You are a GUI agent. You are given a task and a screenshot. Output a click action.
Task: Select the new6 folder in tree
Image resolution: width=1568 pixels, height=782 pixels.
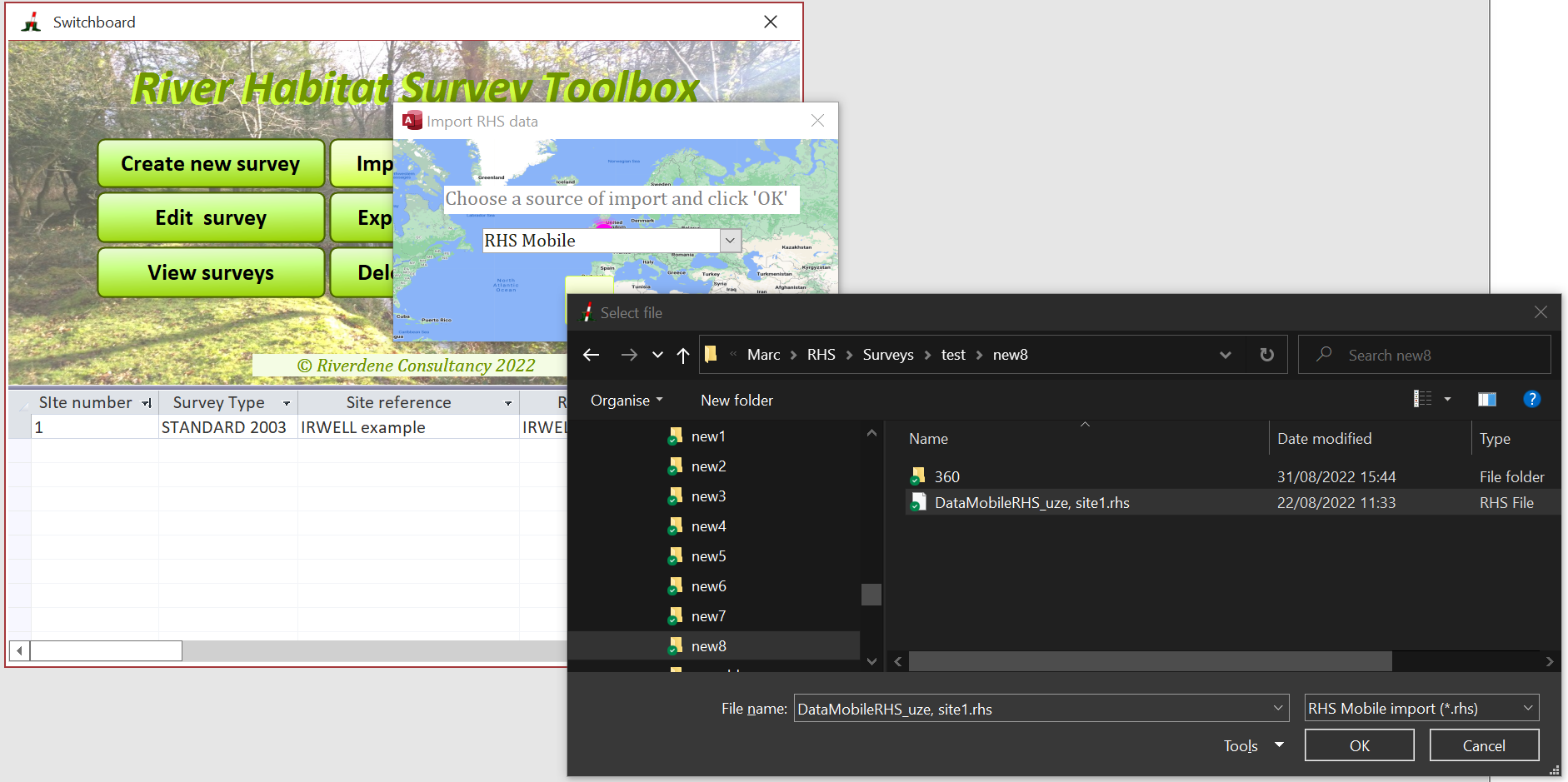tap(708, 586)
